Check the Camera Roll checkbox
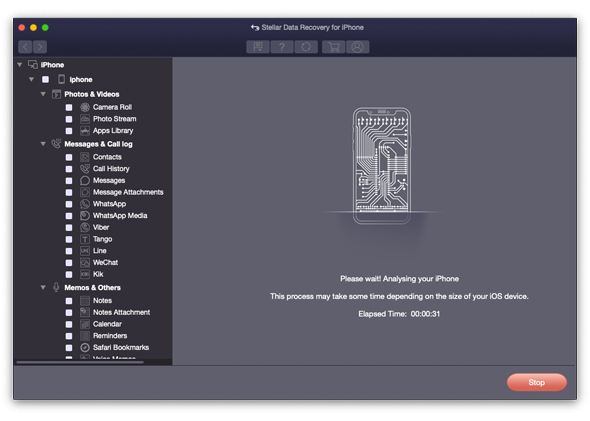Image resolution: width=590 pixels, height=421 pixels. pos(69,107)
